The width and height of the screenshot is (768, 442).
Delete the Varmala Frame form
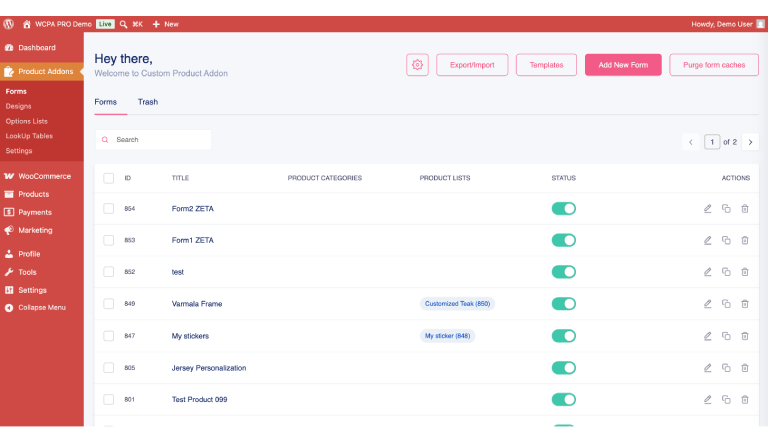click(744, 304)
